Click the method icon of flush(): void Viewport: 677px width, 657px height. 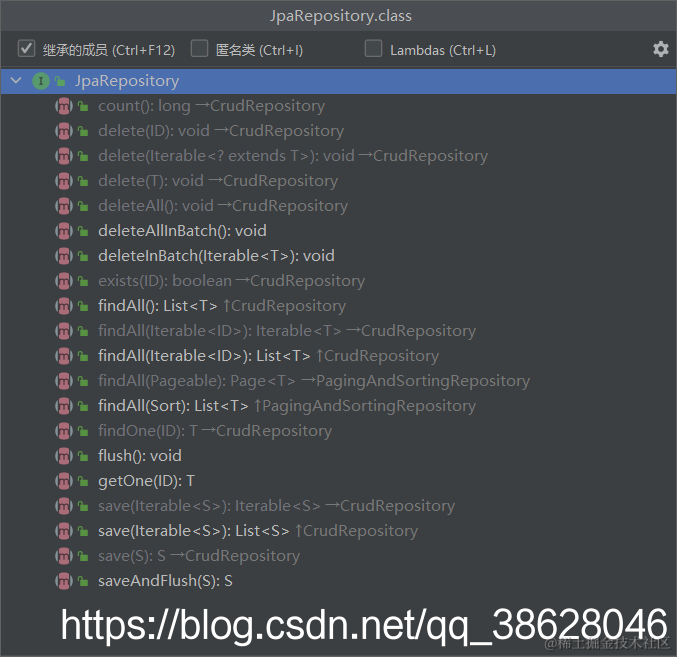tap(63, 456)
